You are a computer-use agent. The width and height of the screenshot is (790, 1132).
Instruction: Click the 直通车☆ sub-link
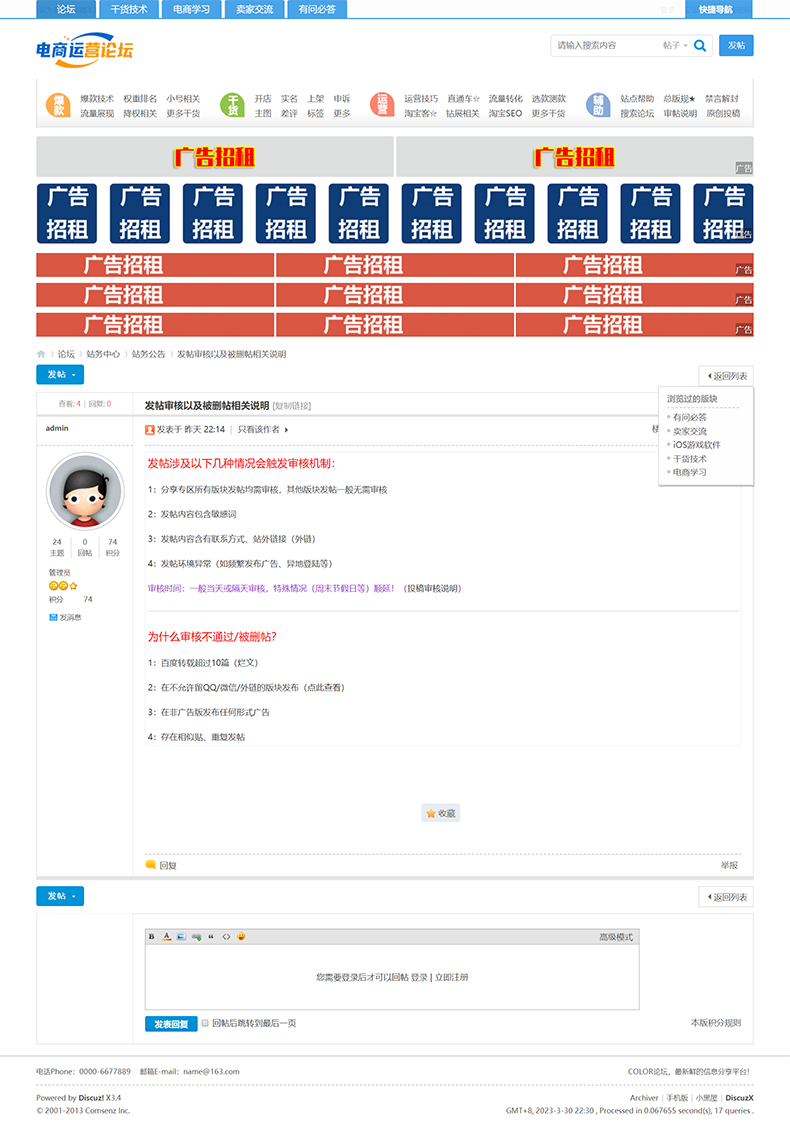(x=463, y=98)
